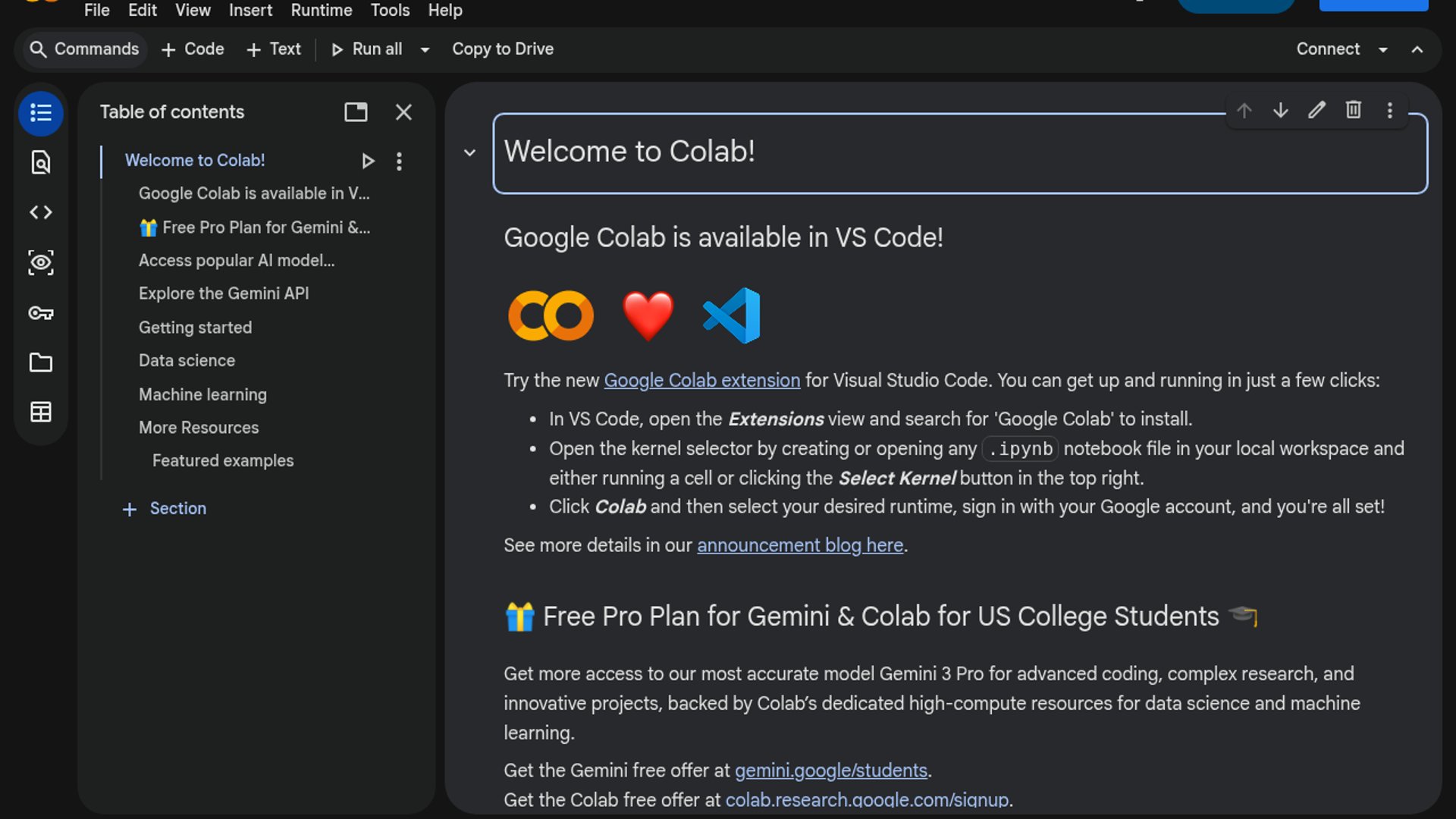Open the Tools menu
Screen dimensions: 1456x819
[x=390, y=11]
